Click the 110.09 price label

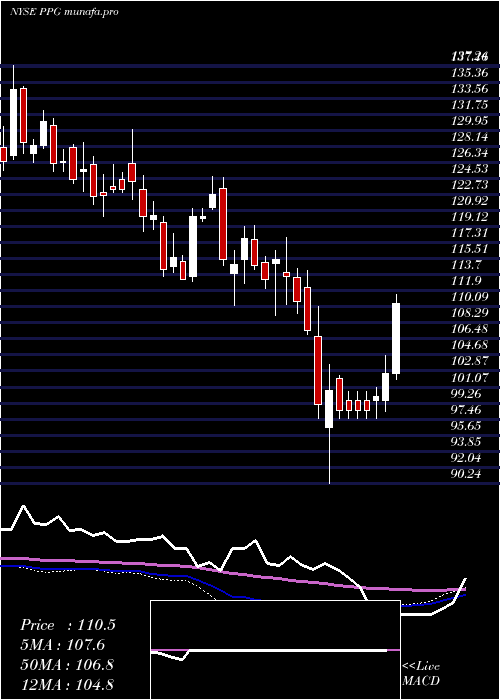point(469,297)
